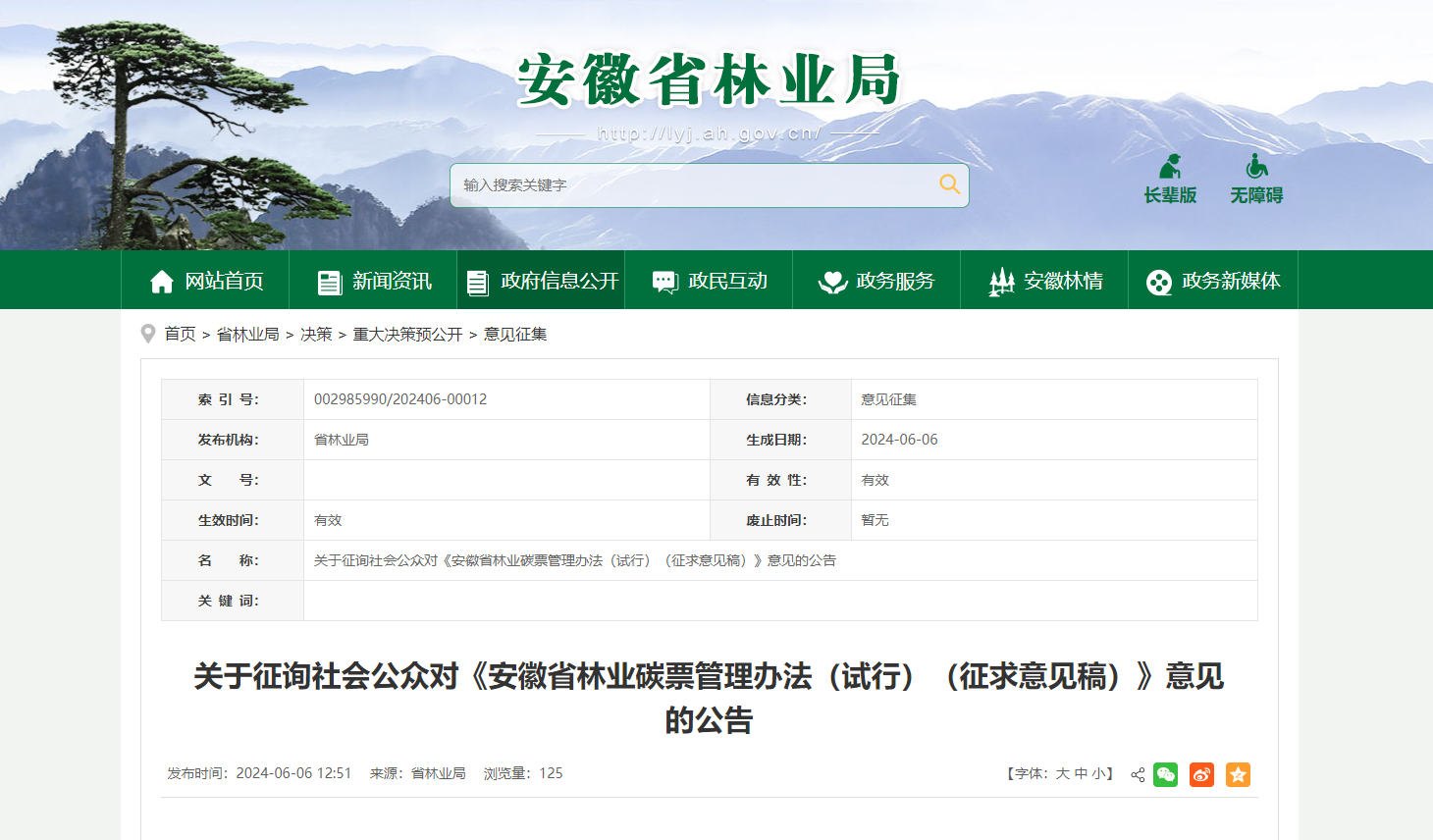This screenshot has height=840, width=1433.
Task: Click the 文号 label cell
Action: coord(233,480)
